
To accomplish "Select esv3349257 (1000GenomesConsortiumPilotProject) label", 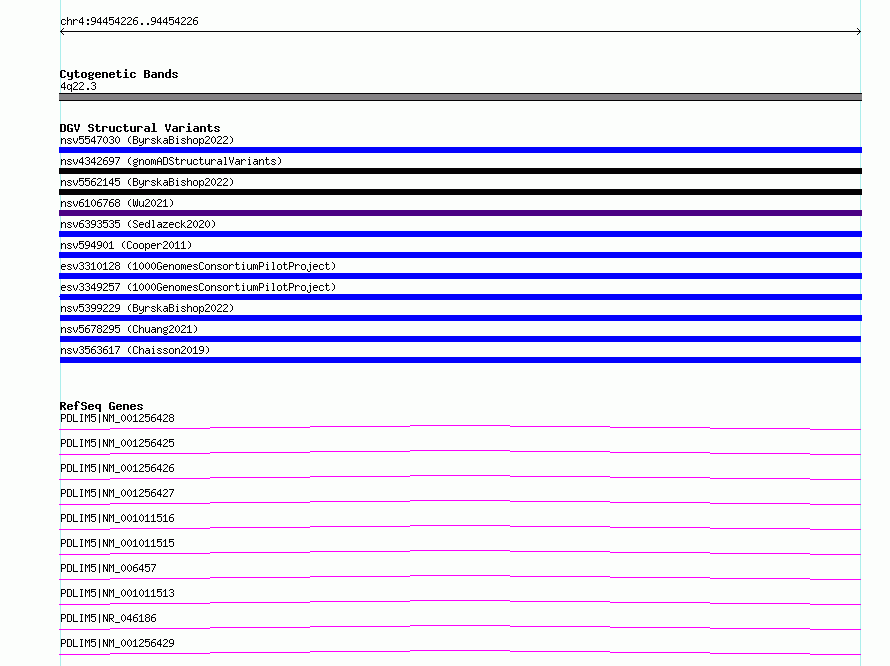I will click(198, 287).
